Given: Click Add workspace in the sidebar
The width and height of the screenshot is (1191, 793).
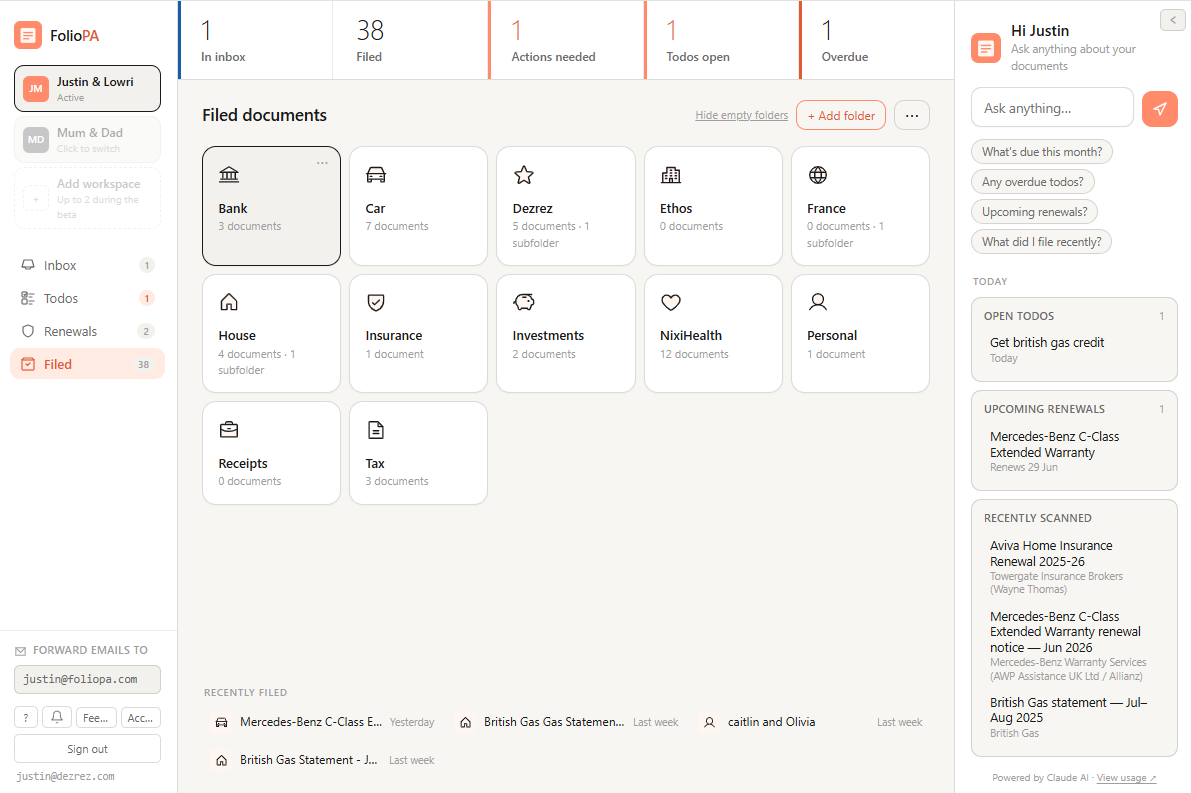Looking at the screenshot, I should 87,198.
